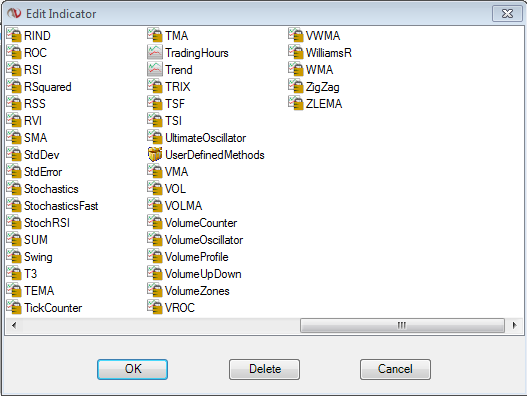Select the RVI list entry
527x396 pixels.
(x=33, y=121)
